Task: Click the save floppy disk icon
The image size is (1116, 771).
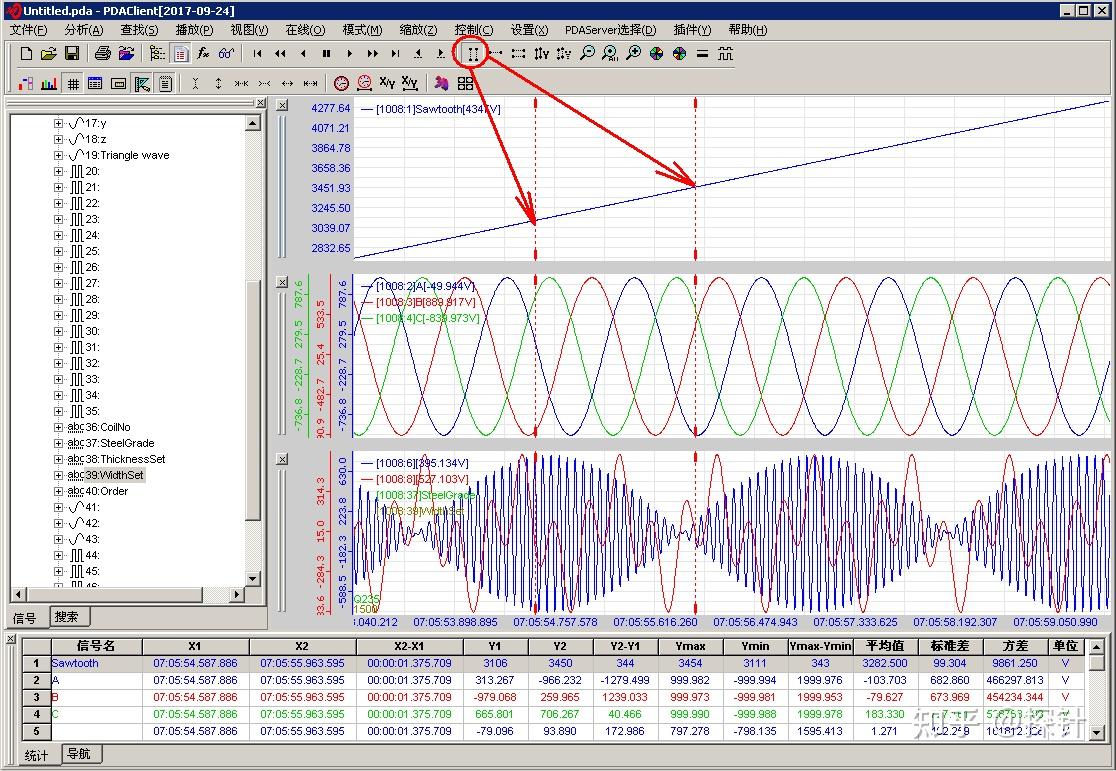Action: (72, 53)
